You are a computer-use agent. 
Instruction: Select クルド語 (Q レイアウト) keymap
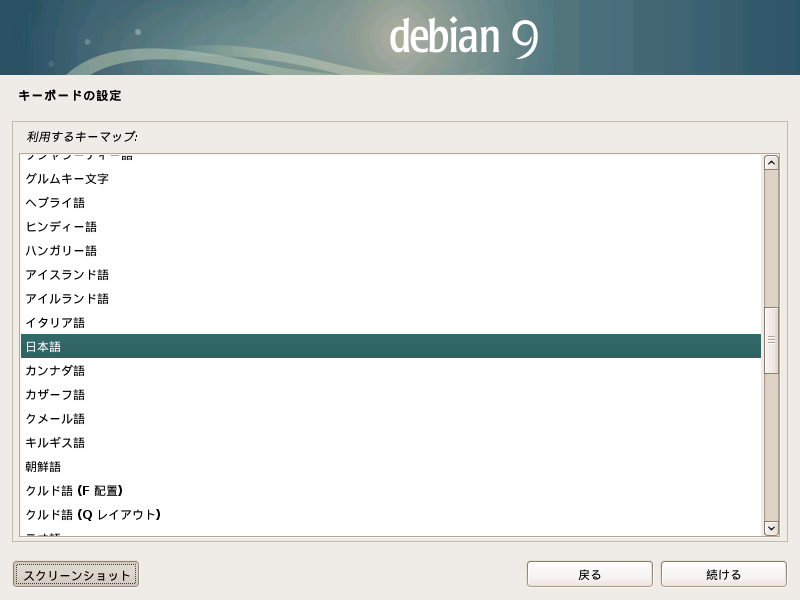tap(93, 515)
